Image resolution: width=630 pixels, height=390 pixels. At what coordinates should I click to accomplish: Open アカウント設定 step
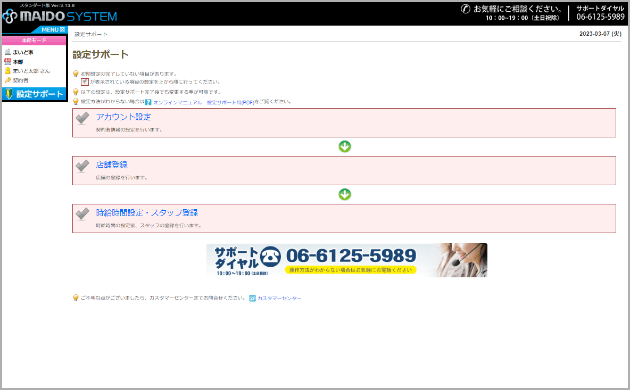point(123,117)
